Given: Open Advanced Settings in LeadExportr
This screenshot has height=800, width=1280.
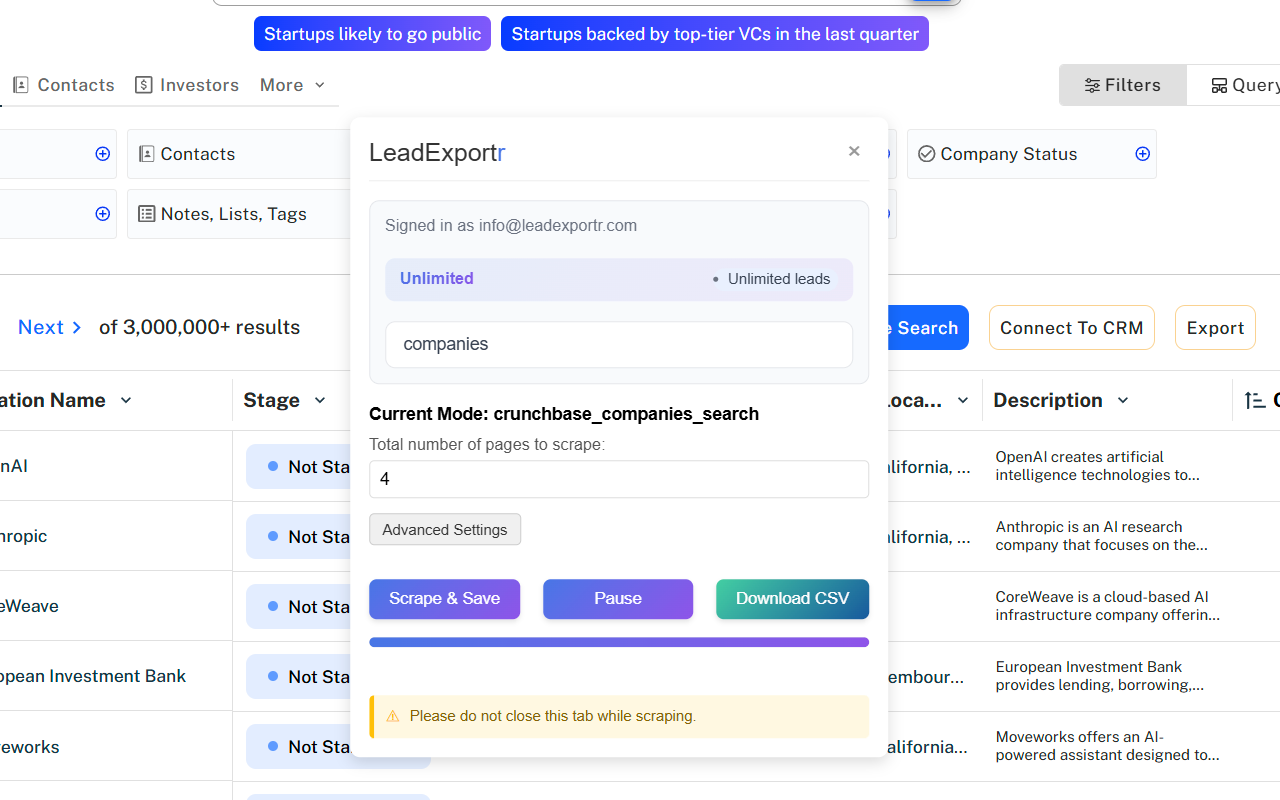Looking at the screenshot, I should (x=445, y=529).
